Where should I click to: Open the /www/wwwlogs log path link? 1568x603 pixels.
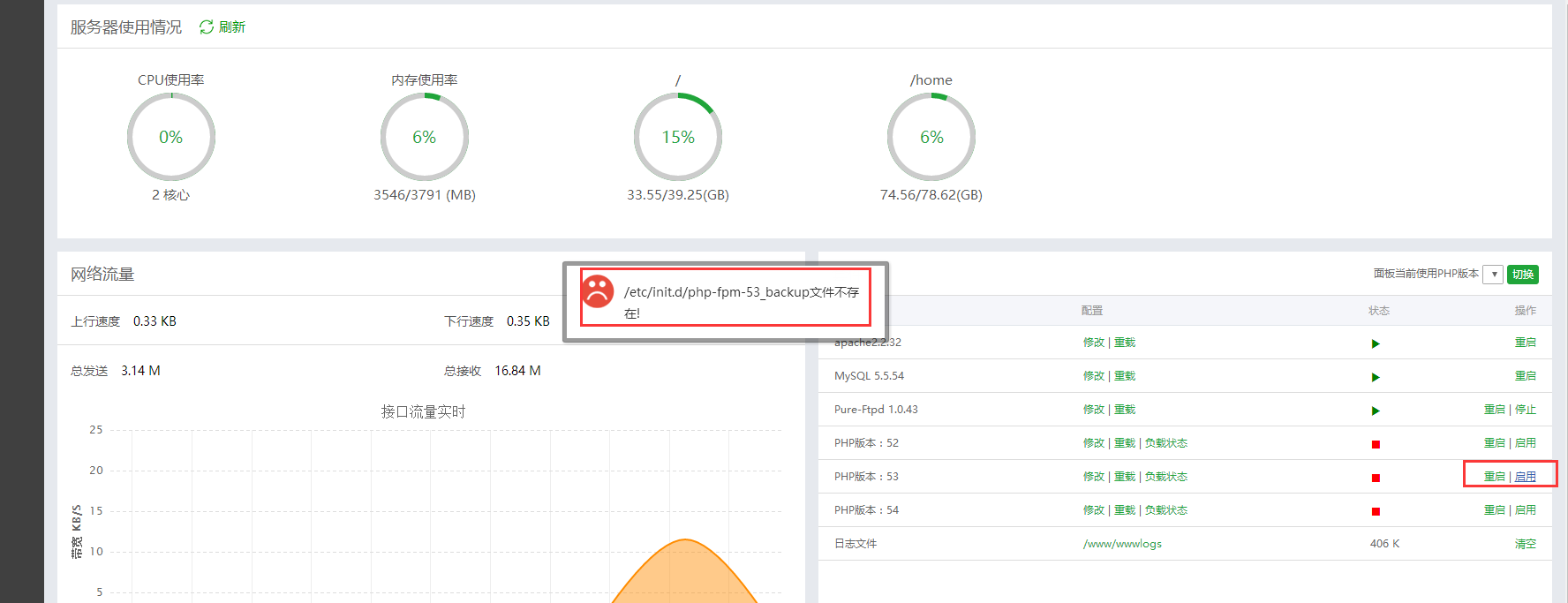pyautogui.click(x=1122, y=544)
